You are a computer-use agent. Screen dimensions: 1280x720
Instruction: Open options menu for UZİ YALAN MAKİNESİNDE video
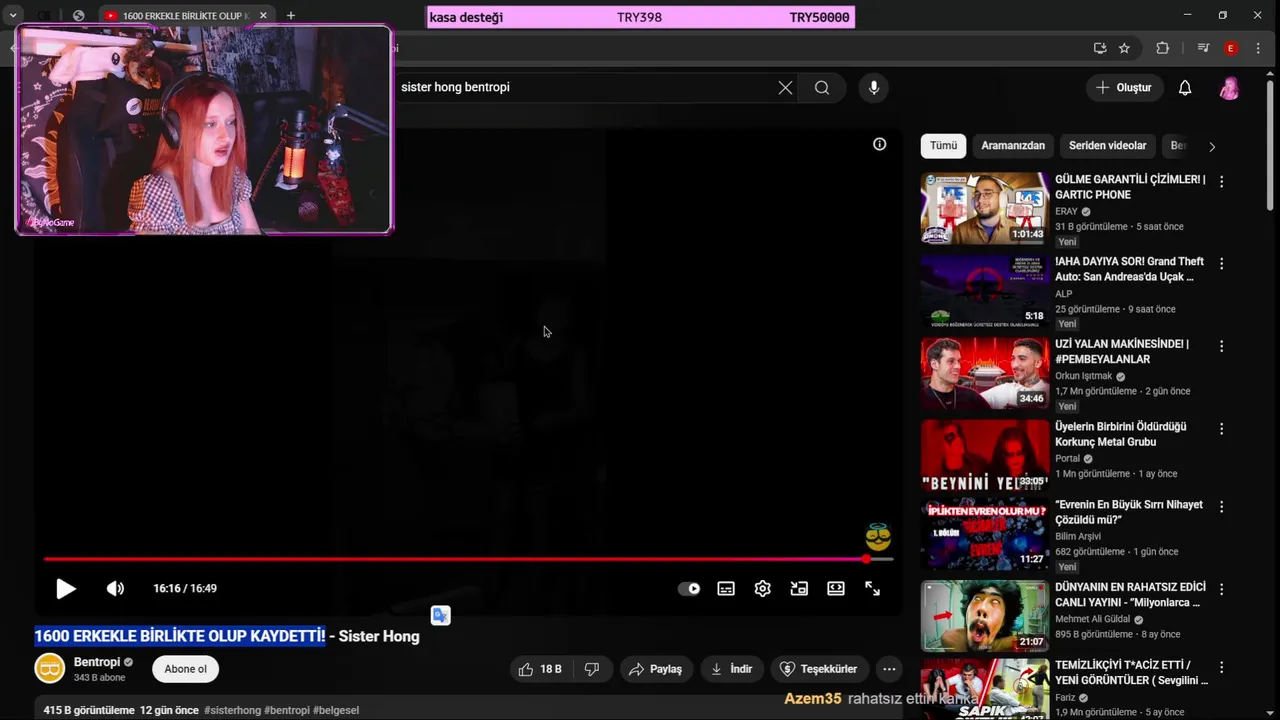[1221, 346]
